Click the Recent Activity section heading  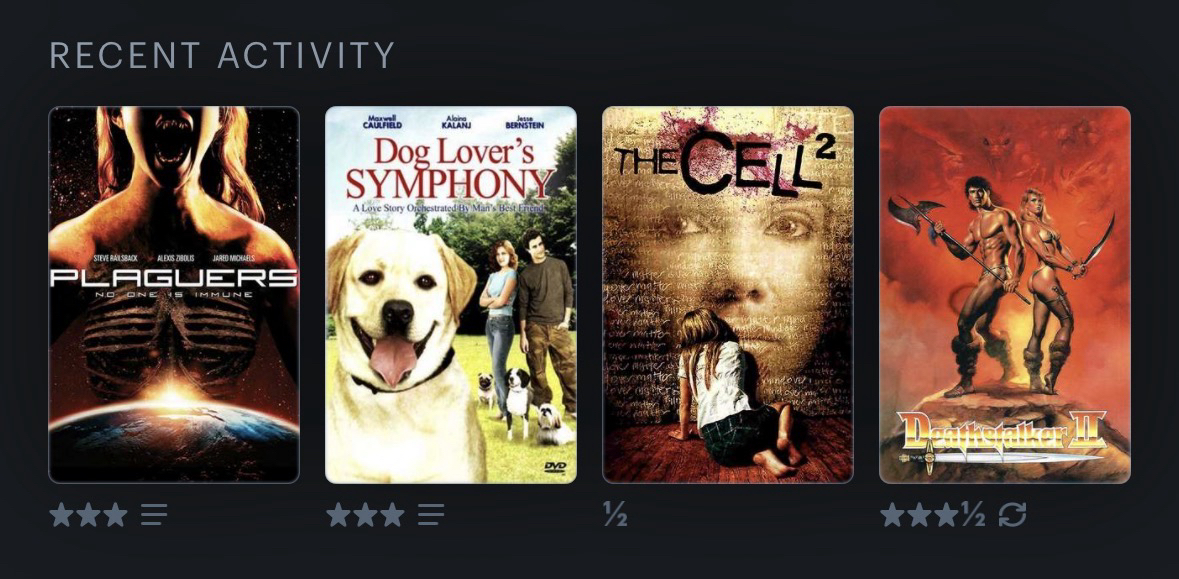click(x=222, y=56)
